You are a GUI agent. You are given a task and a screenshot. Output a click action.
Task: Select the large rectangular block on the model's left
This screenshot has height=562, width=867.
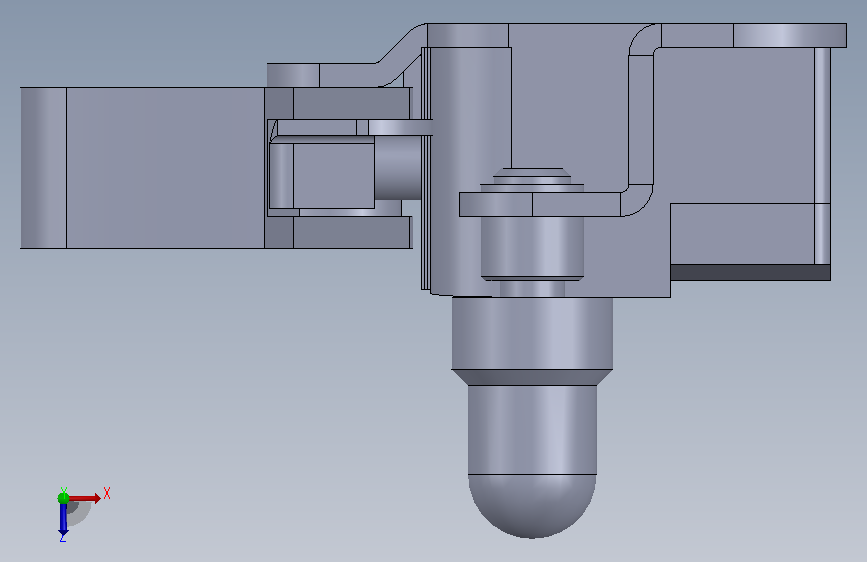[143, 168]
